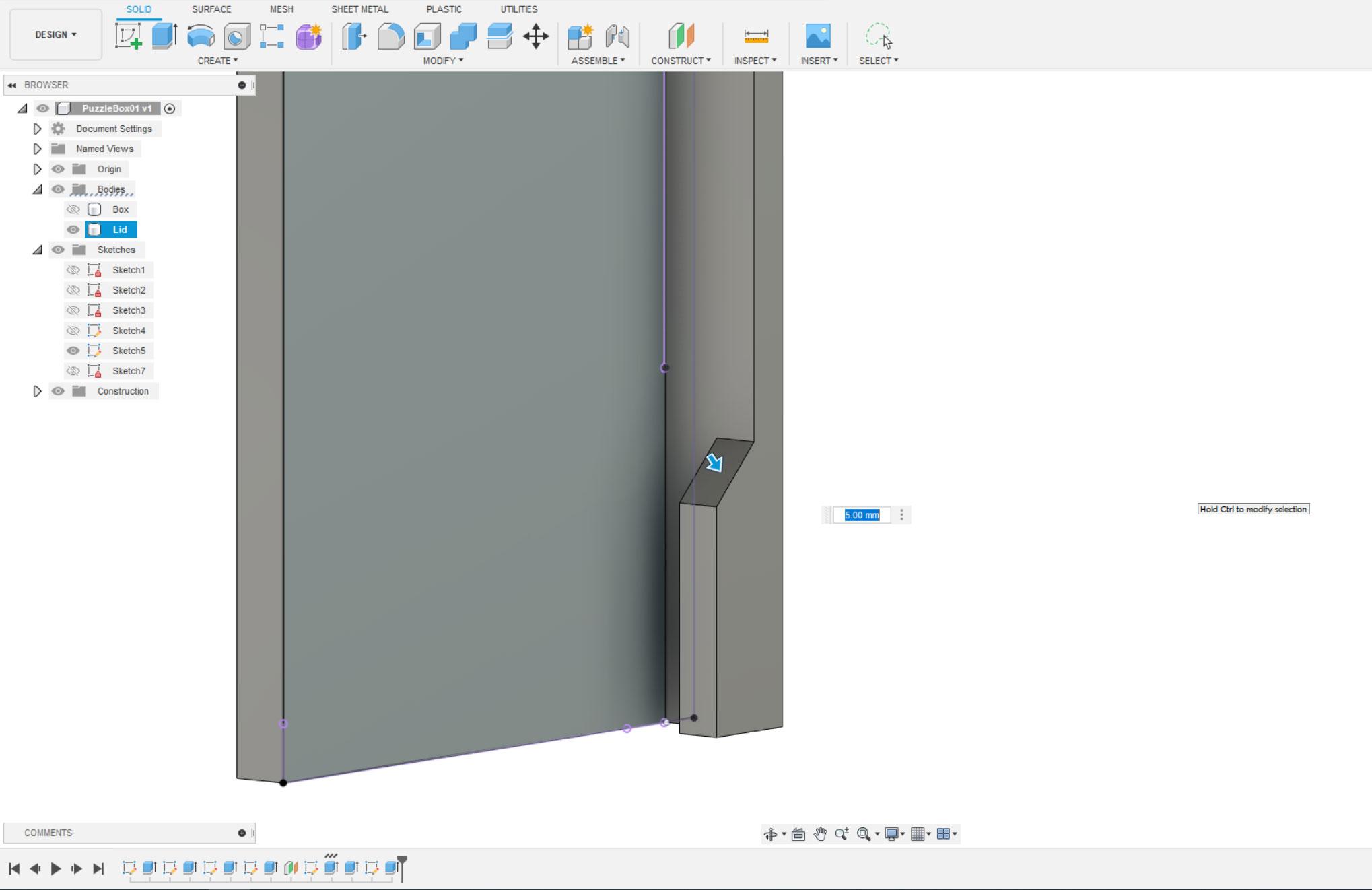Open the CREATE dropdown menu
The height and width of the screenshot is (890, 1372).
(217, 61)
